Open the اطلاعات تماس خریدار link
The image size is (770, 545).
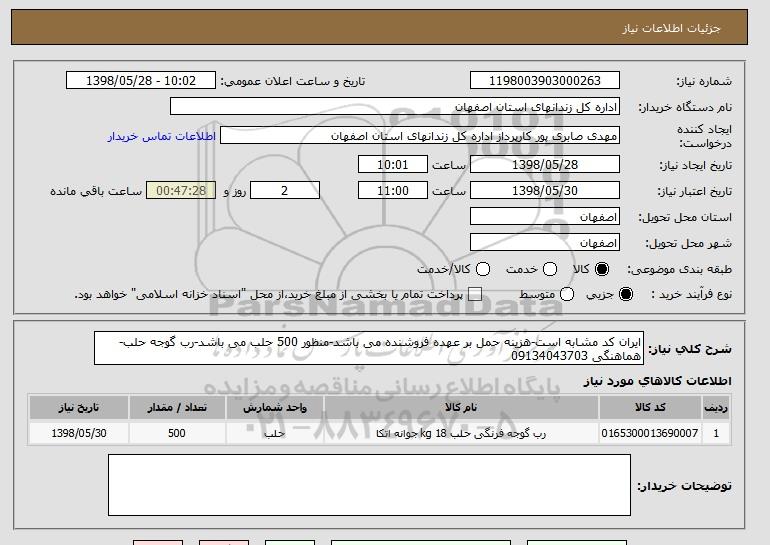162,136
